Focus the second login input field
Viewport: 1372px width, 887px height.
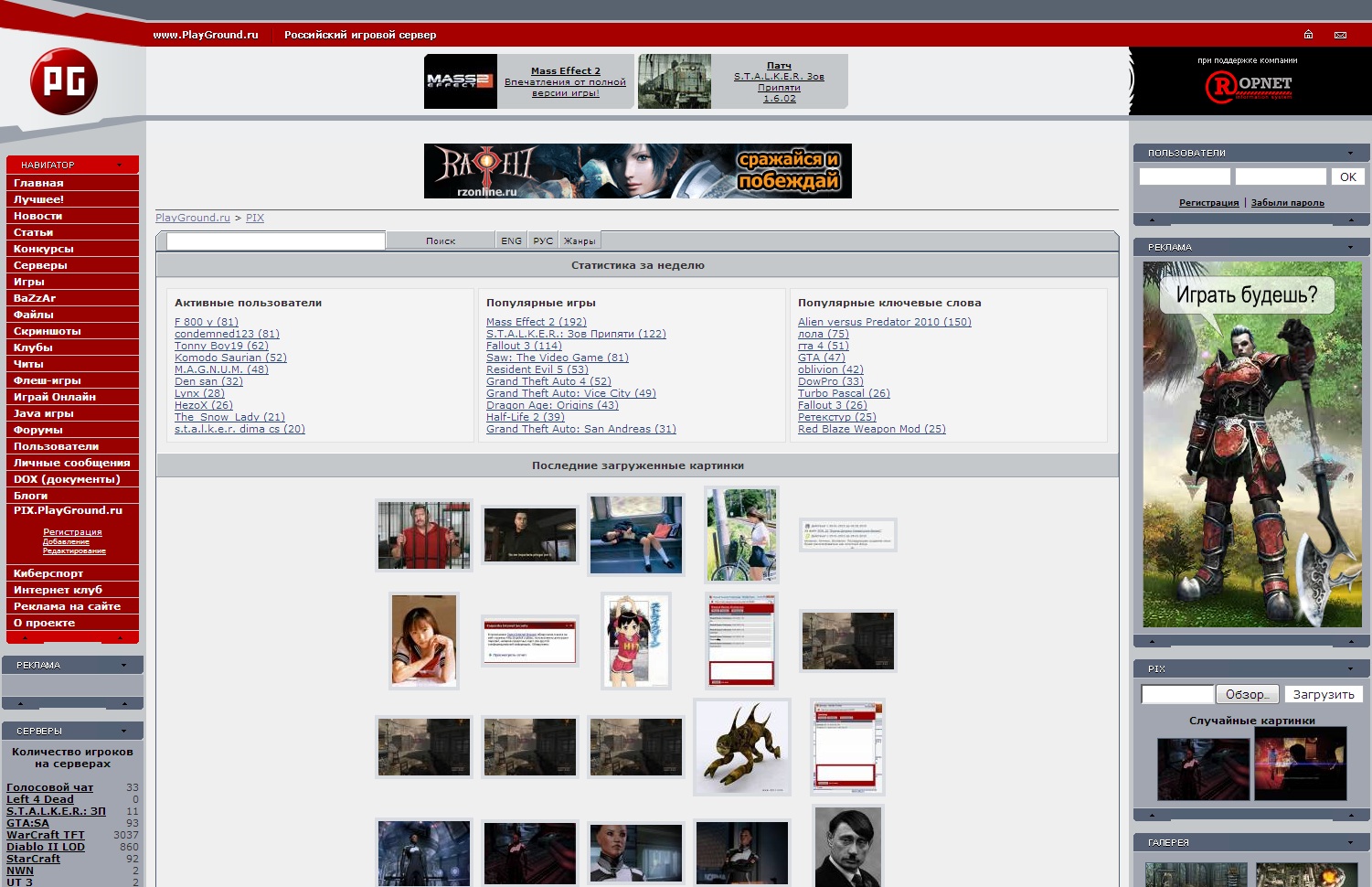coord(1281,176)
